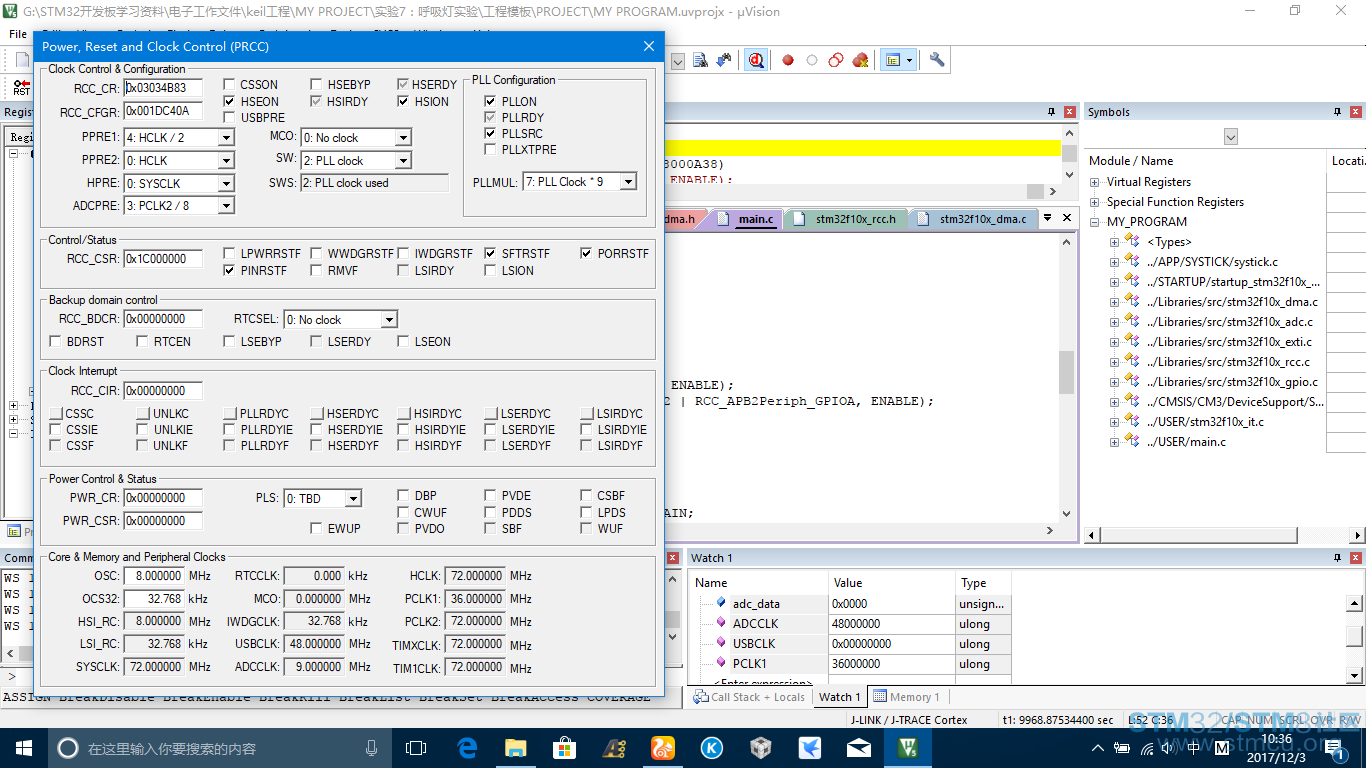Switch to the Call Stack + Locals tab
This screenshot has width=1366, height=768.
(749, 697)
